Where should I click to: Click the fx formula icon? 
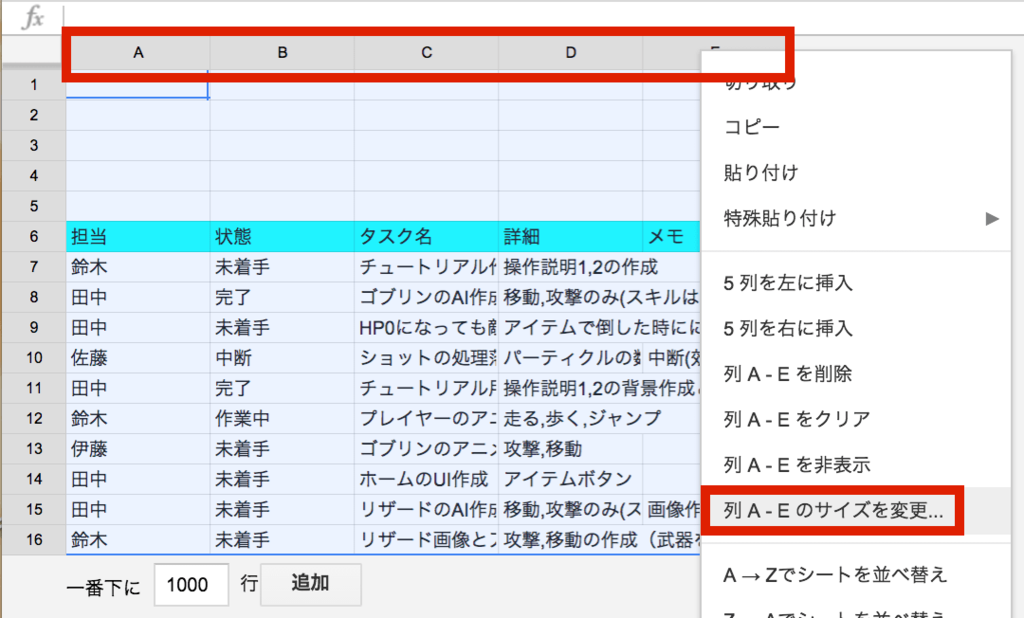click(35, 17)
